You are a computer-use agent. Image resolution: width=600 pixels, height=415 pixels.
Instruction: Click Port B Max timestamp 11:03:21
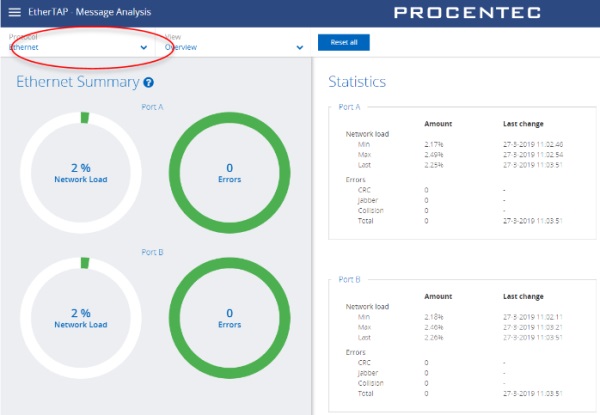click(533, 327)
